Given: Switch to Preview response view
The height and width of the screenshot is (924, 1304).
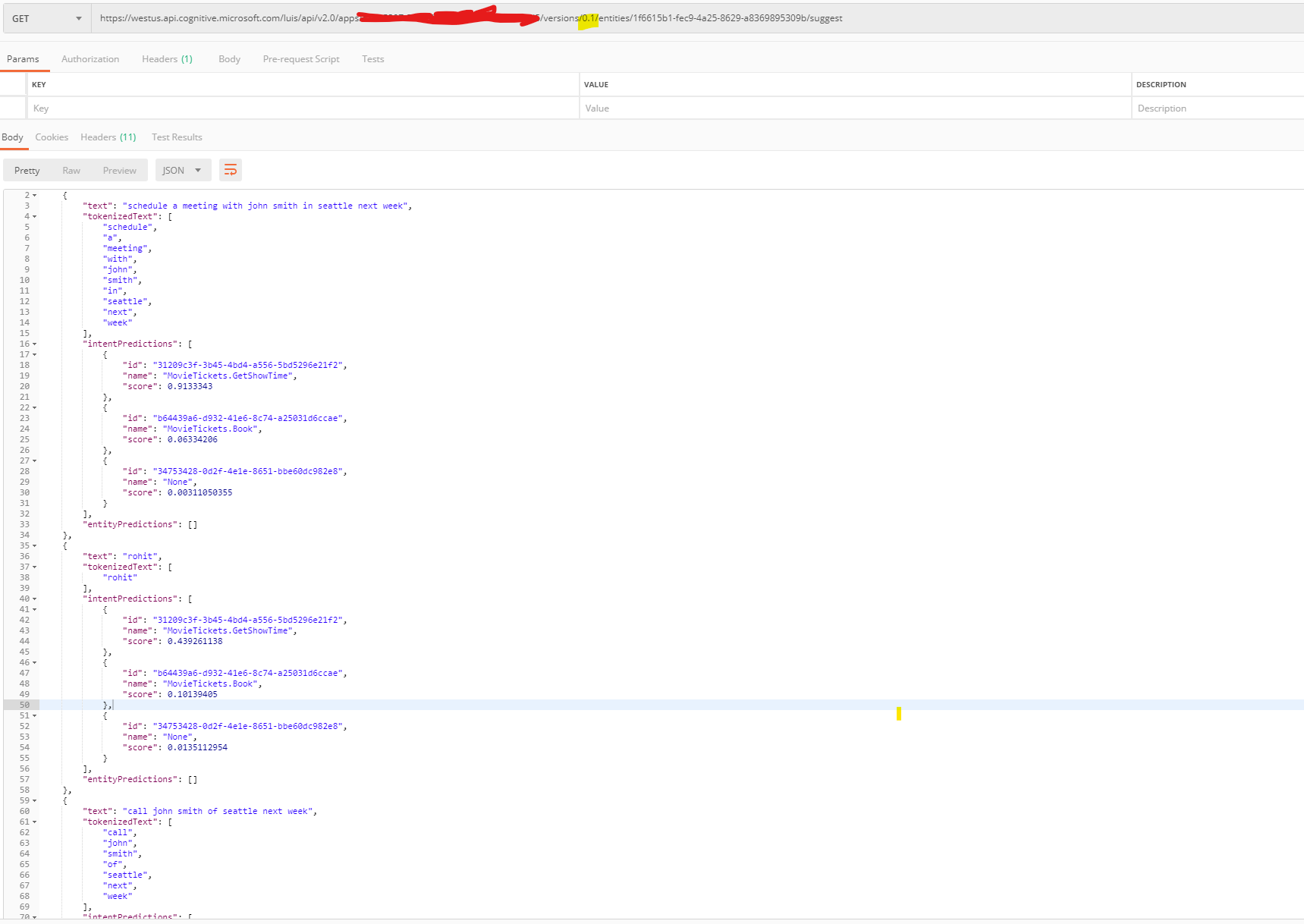Looking at the screenshot, I should point(119,169).
